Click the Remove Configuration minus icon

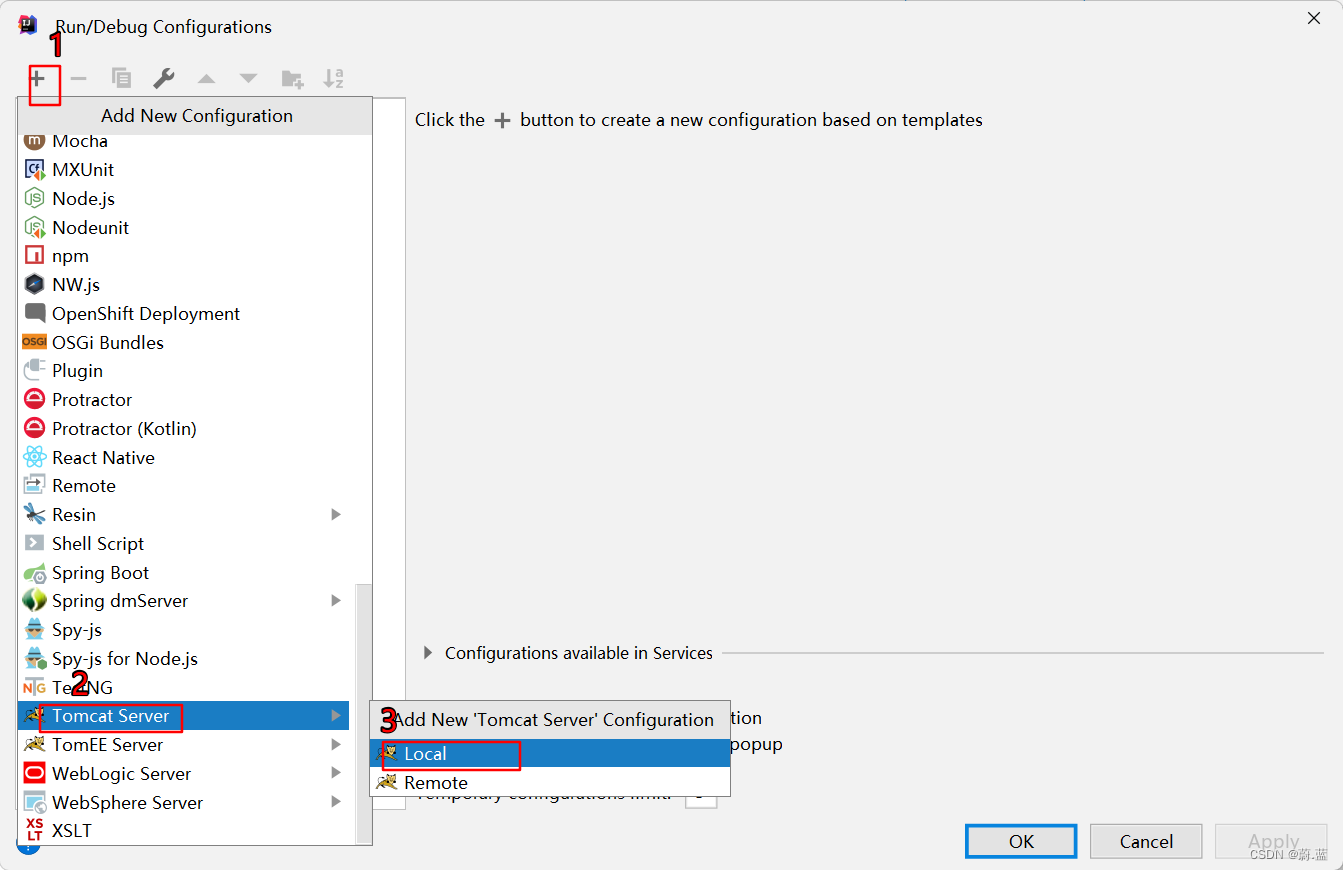[x=78, y=78]
